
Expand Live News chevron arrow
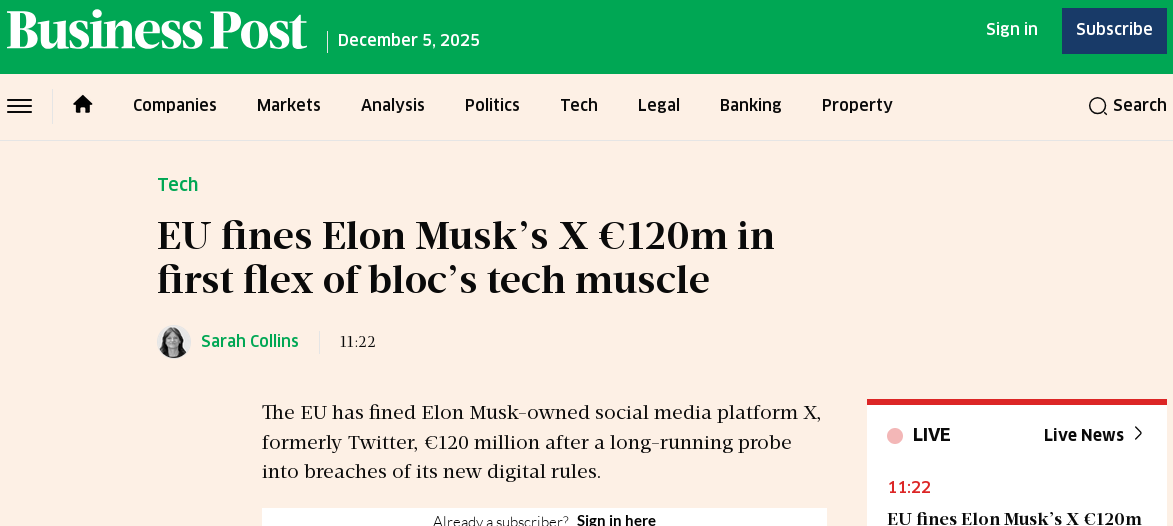click(x=1138, y=434)
